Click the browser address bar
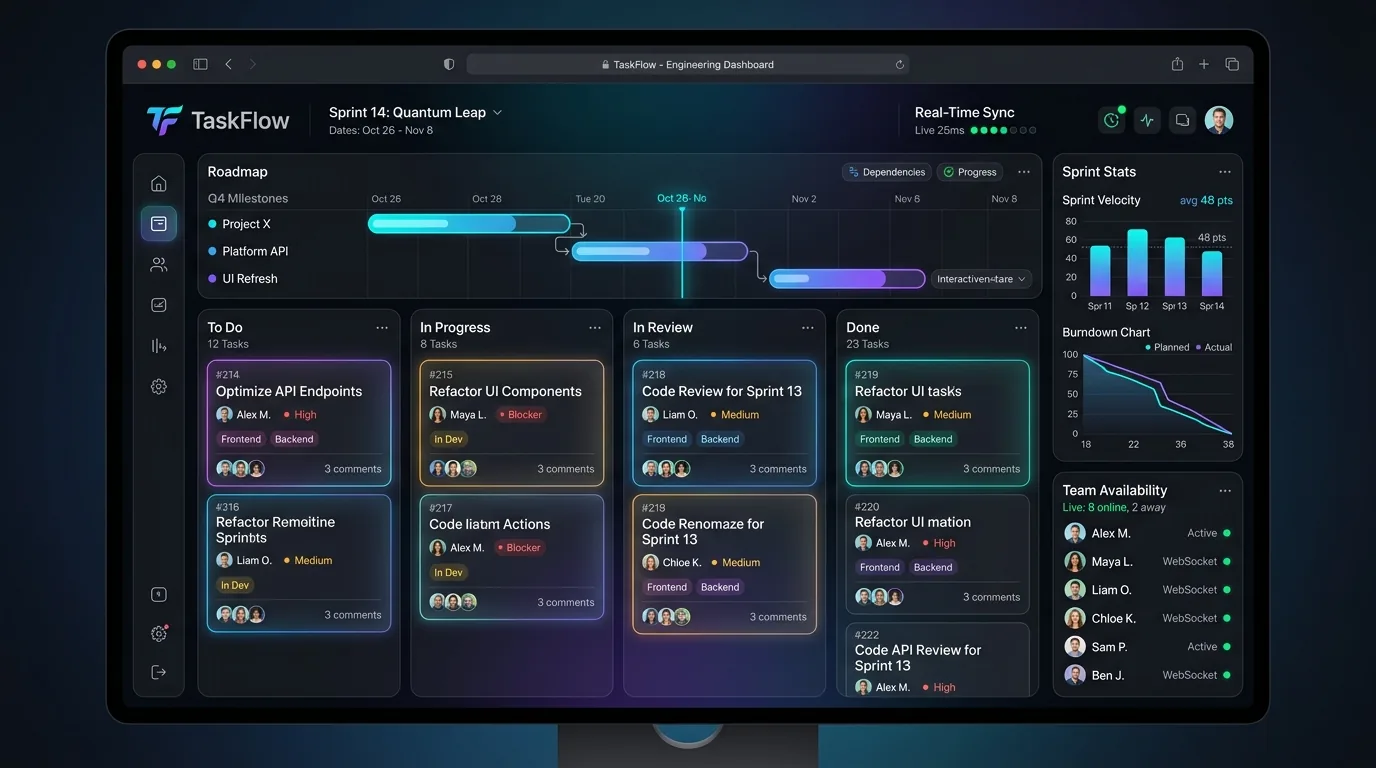The image size is (1376, 768). 688,64
